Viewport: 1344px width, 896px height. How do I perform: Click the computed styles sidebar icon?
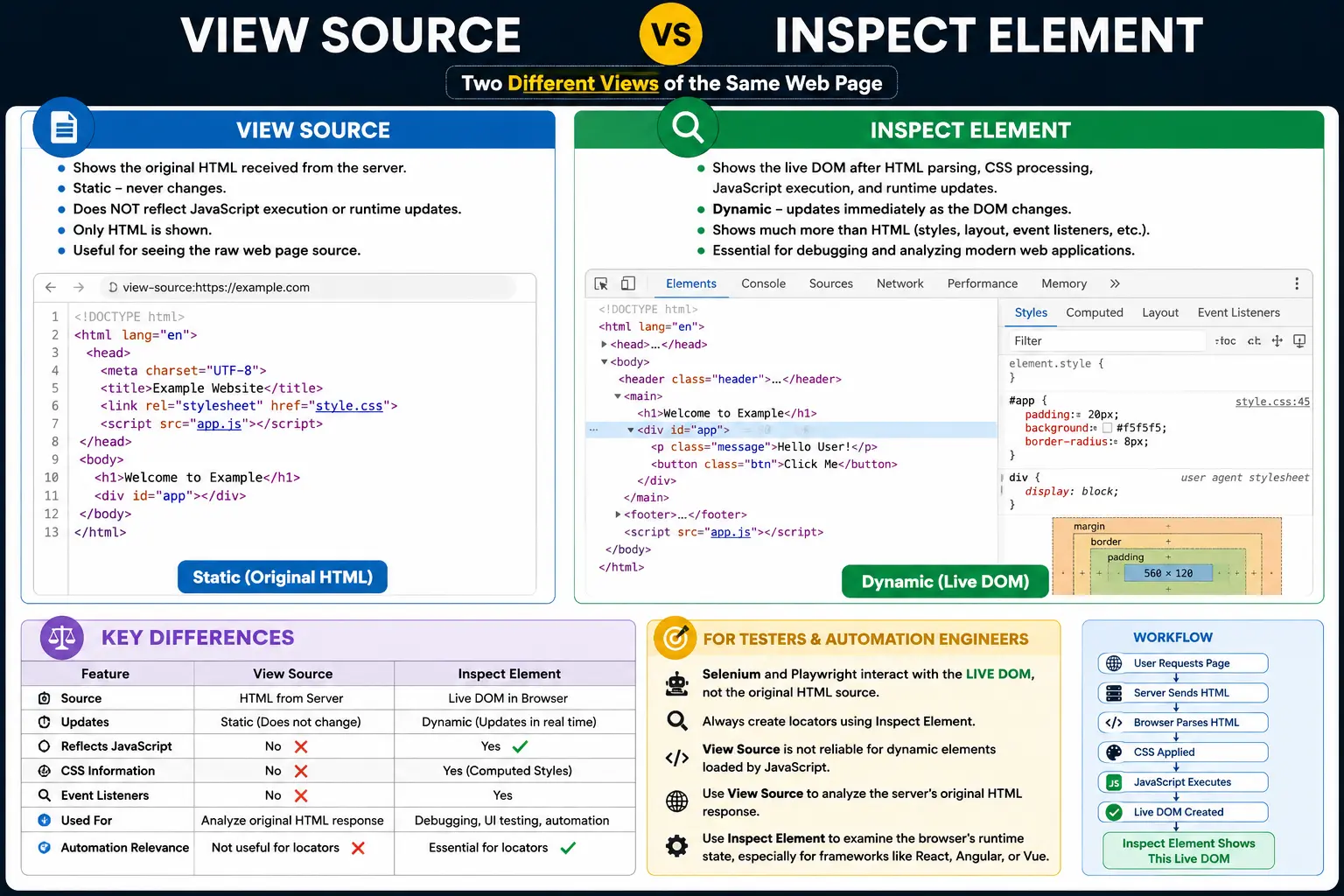point(1299,341)
